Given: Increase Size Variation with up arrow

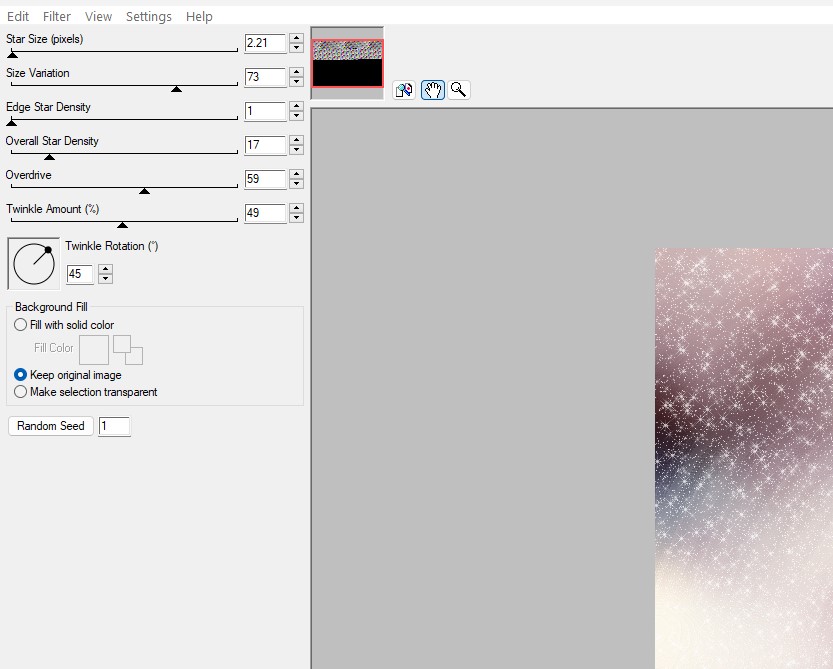Looking at the screenshot, I should coord(296,72).
